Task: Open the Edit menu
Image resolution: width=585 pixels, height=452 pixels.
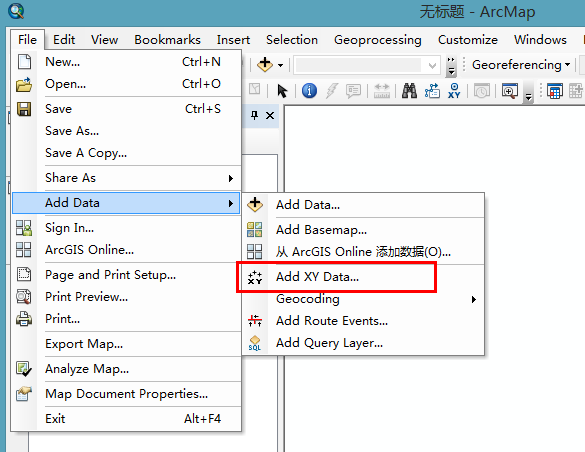Action: click(x=64, y=40)
